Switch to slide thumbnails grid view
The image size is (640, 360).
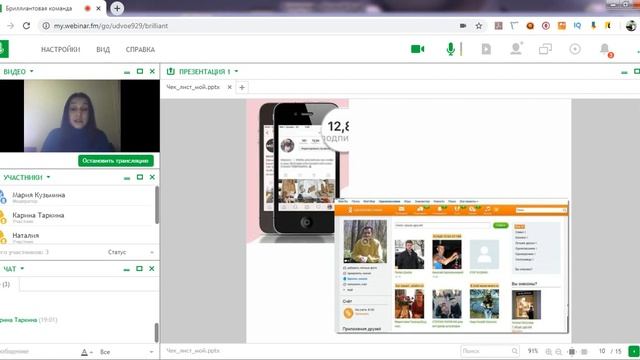point(584,351)
